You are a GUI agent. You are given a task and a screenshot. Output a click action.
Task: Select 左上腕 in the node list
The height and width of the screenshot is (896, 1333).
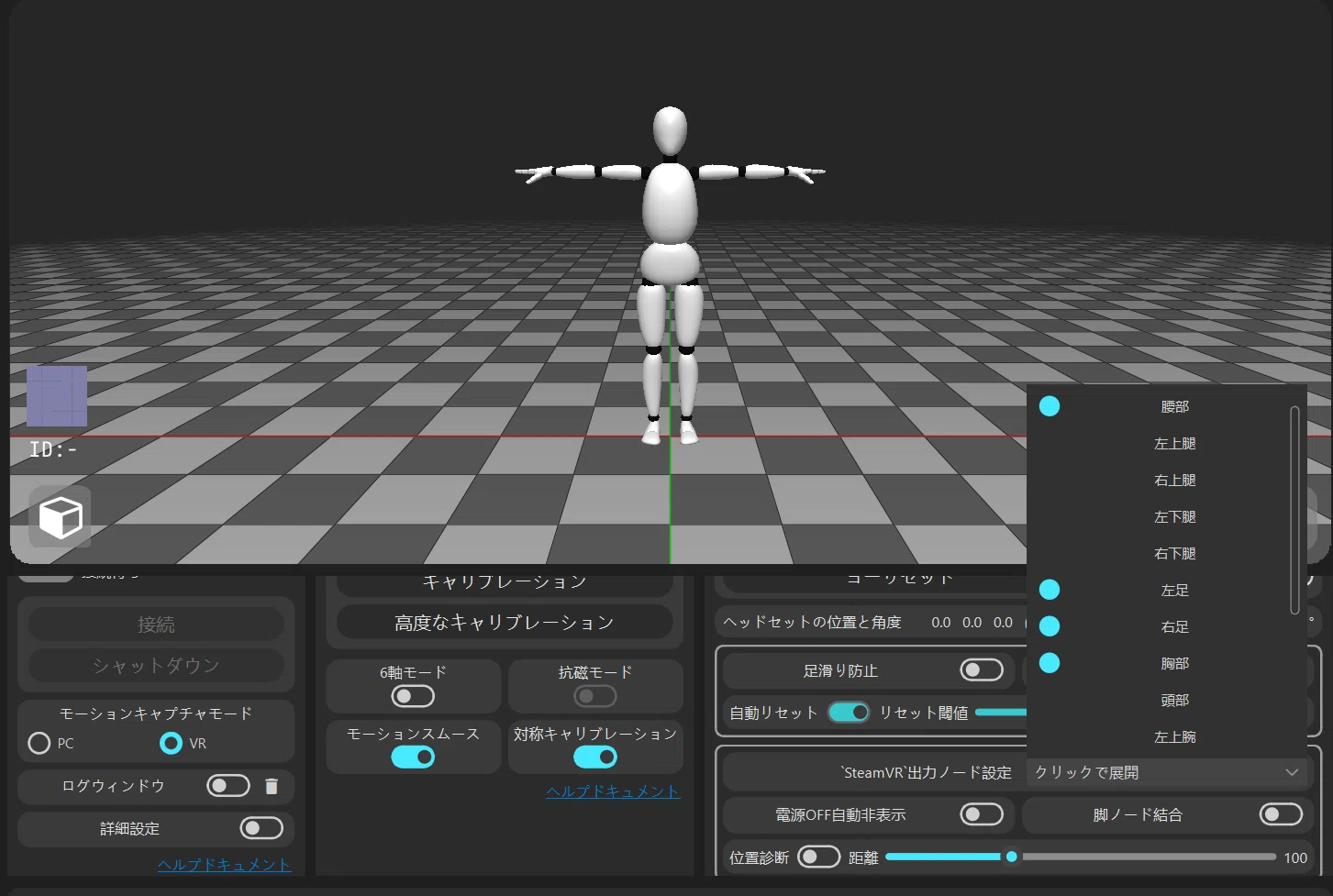pos(1167,736)
